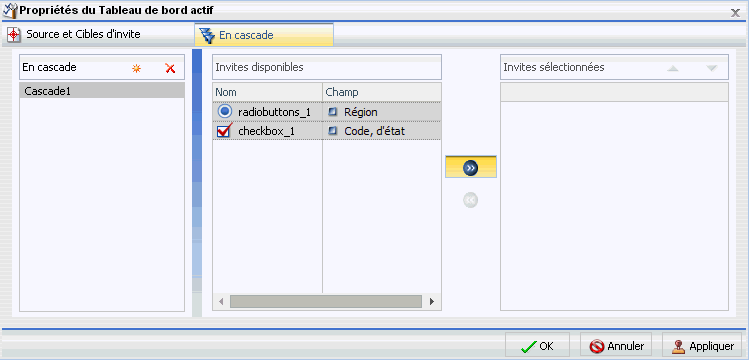Image resolution: width=749 pixels, height=360 pixels.
Task: Select the checkbox_1 checkbox icon
Action: tap(224, 130)
